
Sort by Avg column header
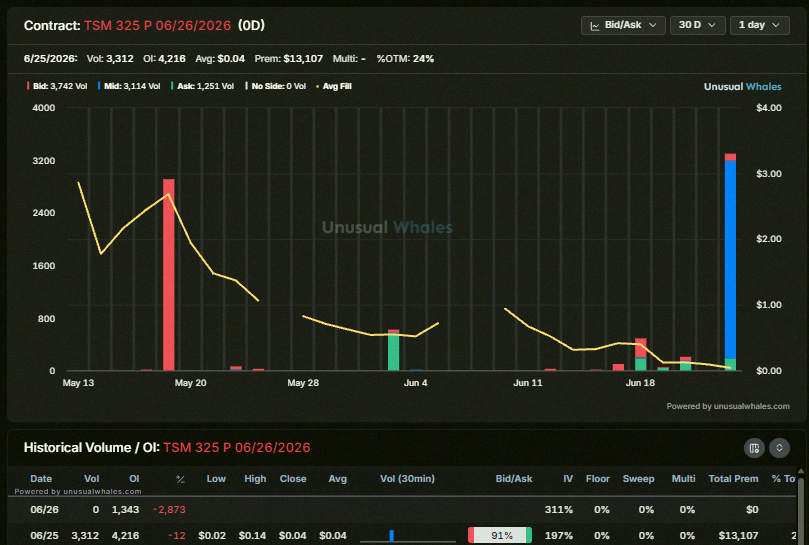(x=337, y=479)
